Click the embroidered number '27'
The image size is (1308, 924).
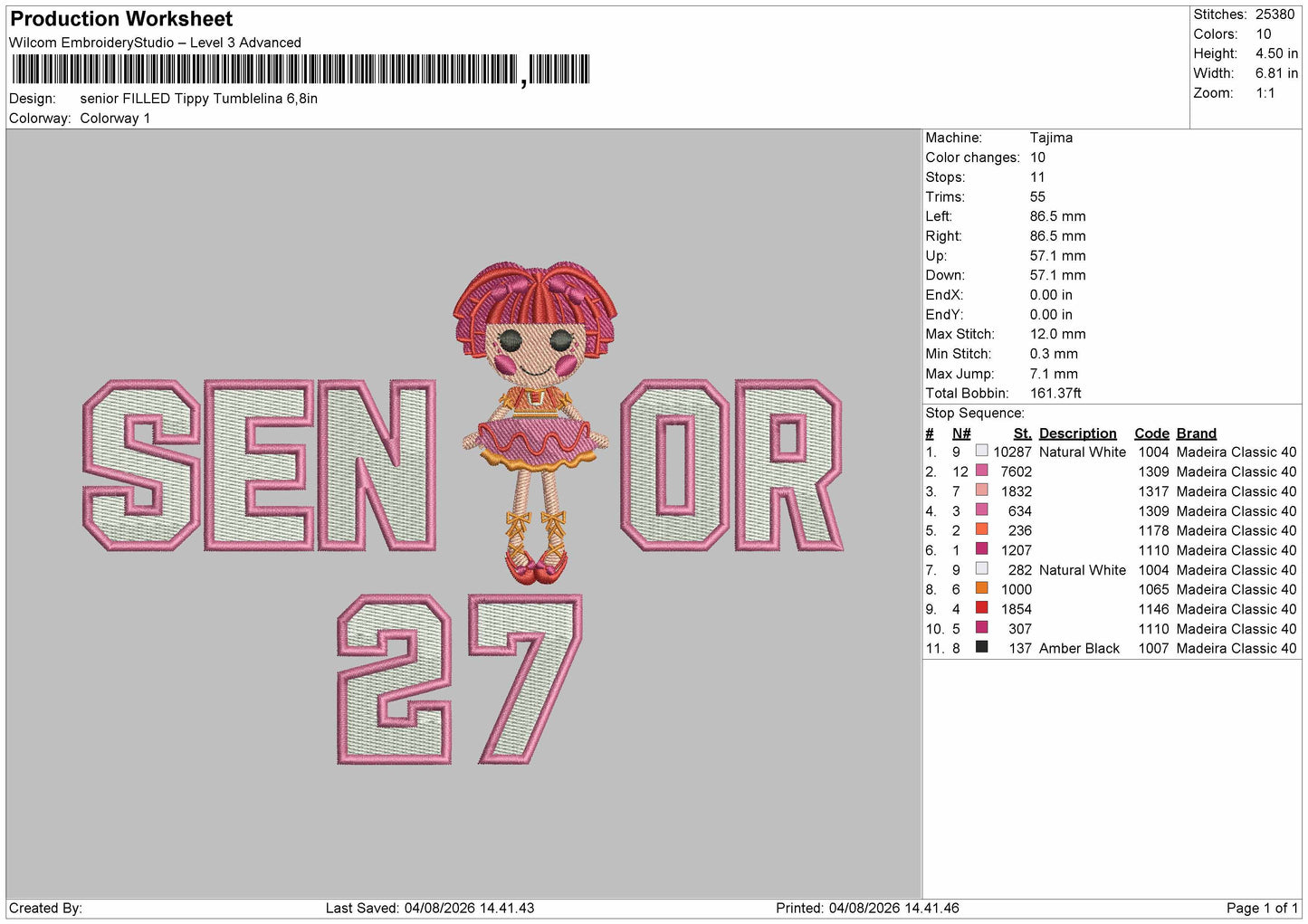pyautogui.click(x=459, y=679)
